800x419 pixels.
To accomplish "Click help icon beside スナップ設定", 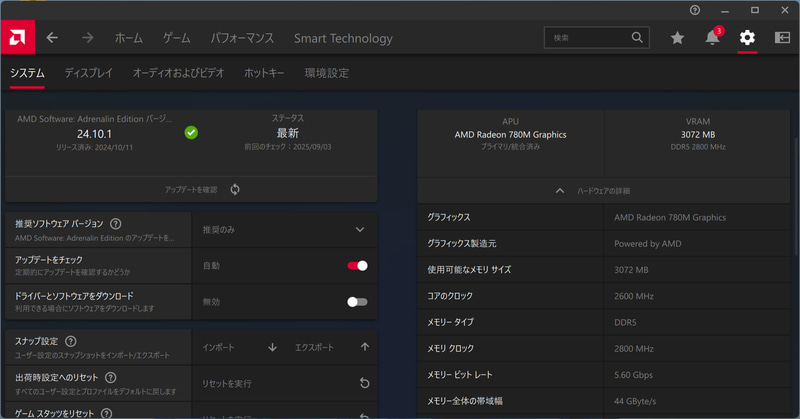I will click(71, 341).
